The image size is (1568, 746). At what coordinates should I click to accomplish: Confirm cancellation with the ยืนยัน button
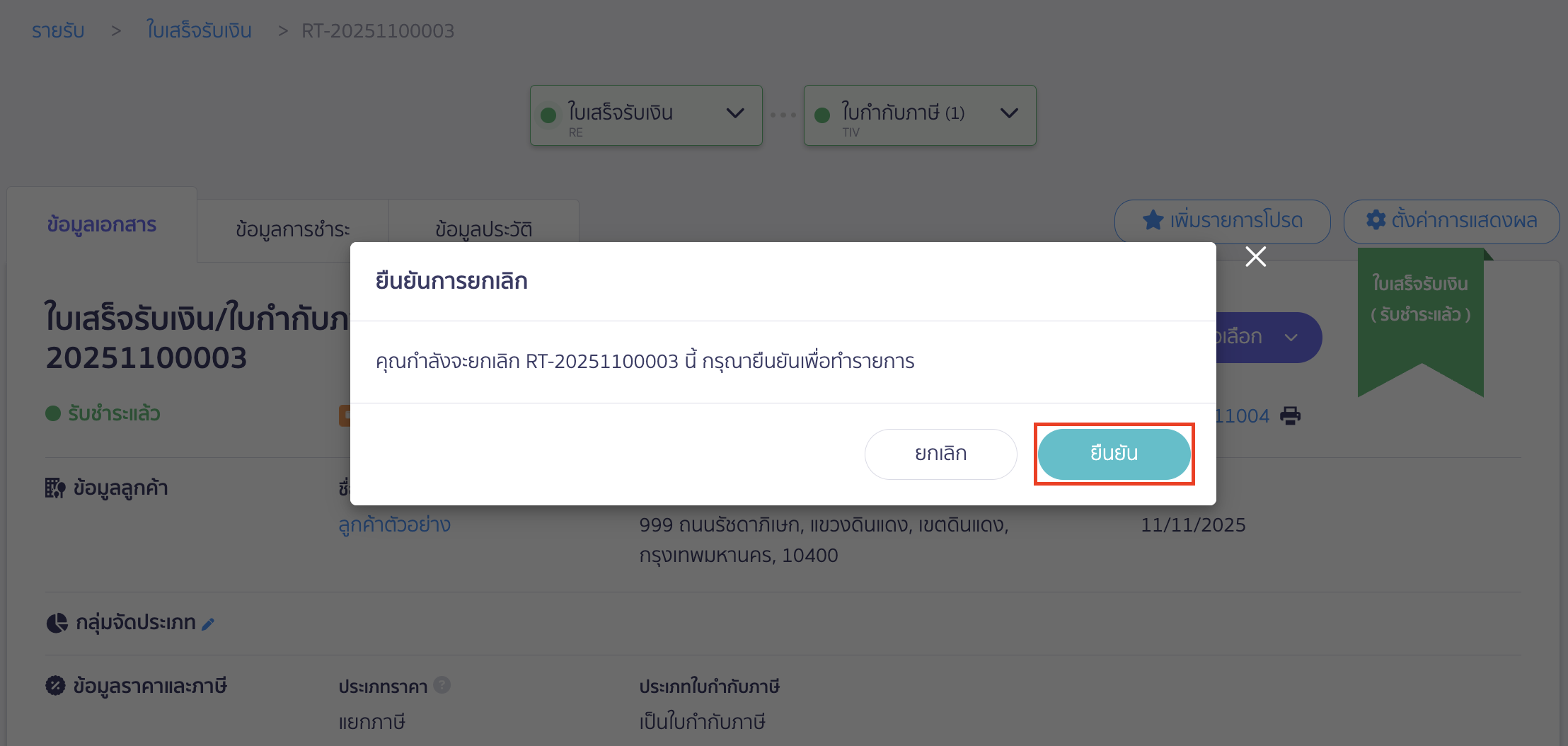point(1113,454)
